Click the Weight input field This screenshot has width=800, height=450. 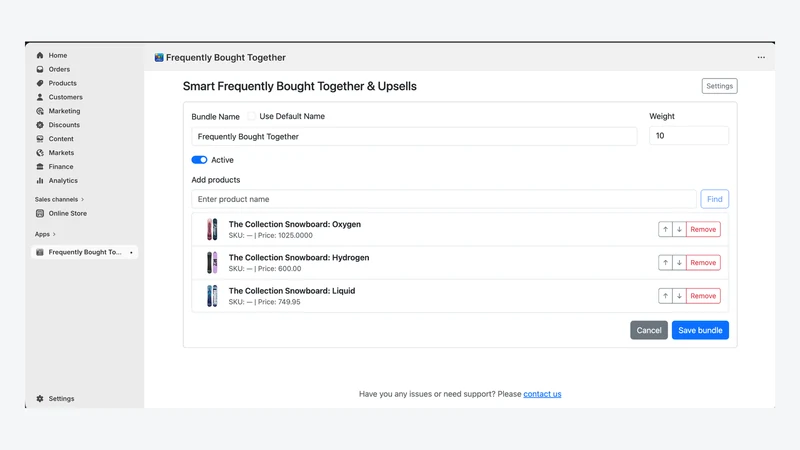coord(689,136)
